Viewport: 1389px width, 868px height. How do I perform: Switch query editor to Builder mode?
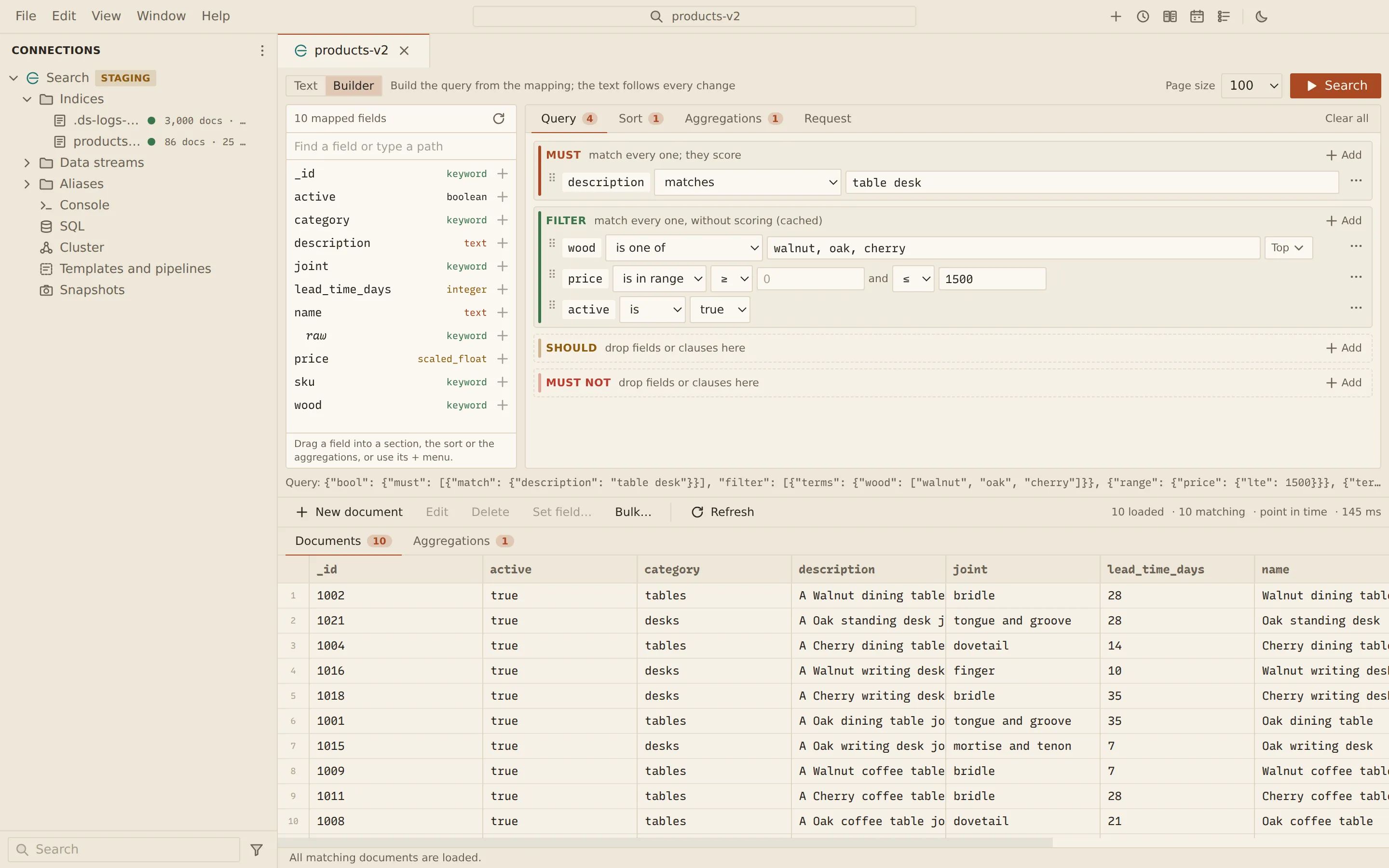click(353, 85)
